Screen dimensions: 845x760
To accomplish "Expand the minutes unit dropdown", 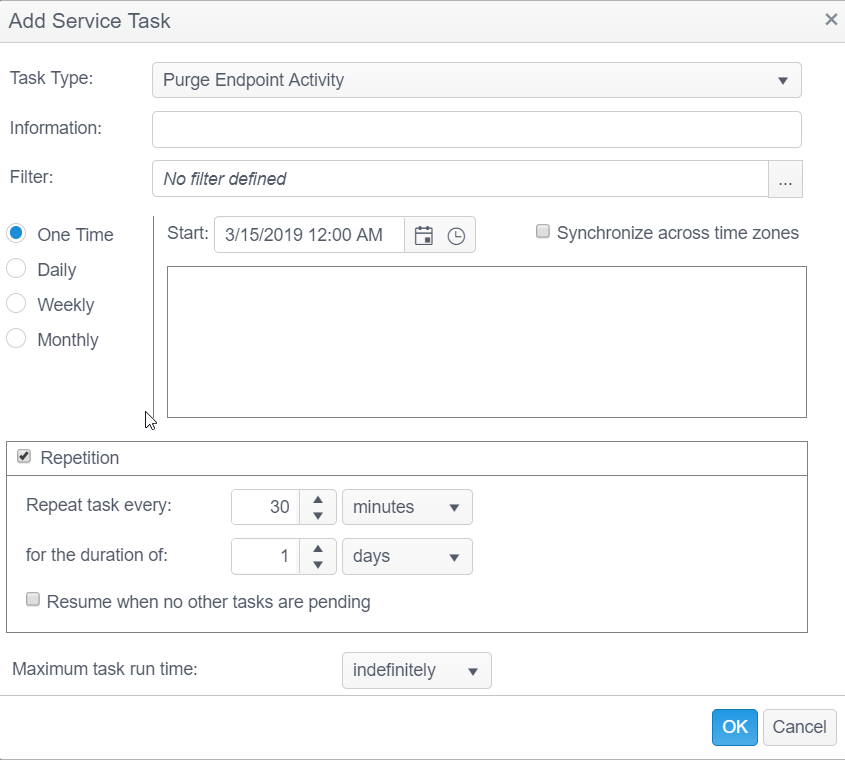I will (x=407, y=507).
